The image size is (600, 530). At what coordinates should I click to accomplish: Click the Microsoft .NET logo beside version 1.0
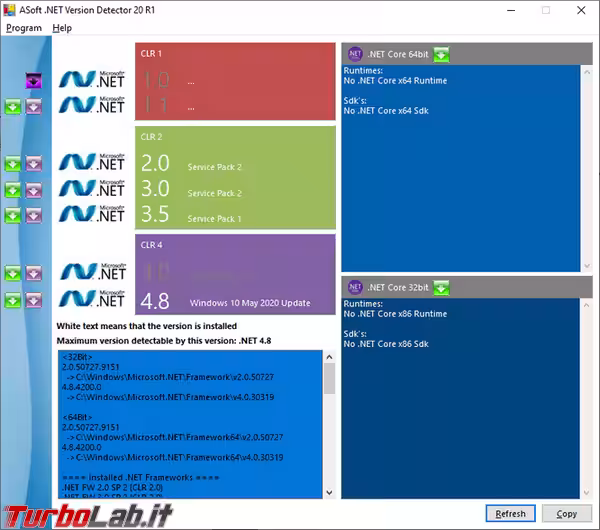(x=92, y=80)
